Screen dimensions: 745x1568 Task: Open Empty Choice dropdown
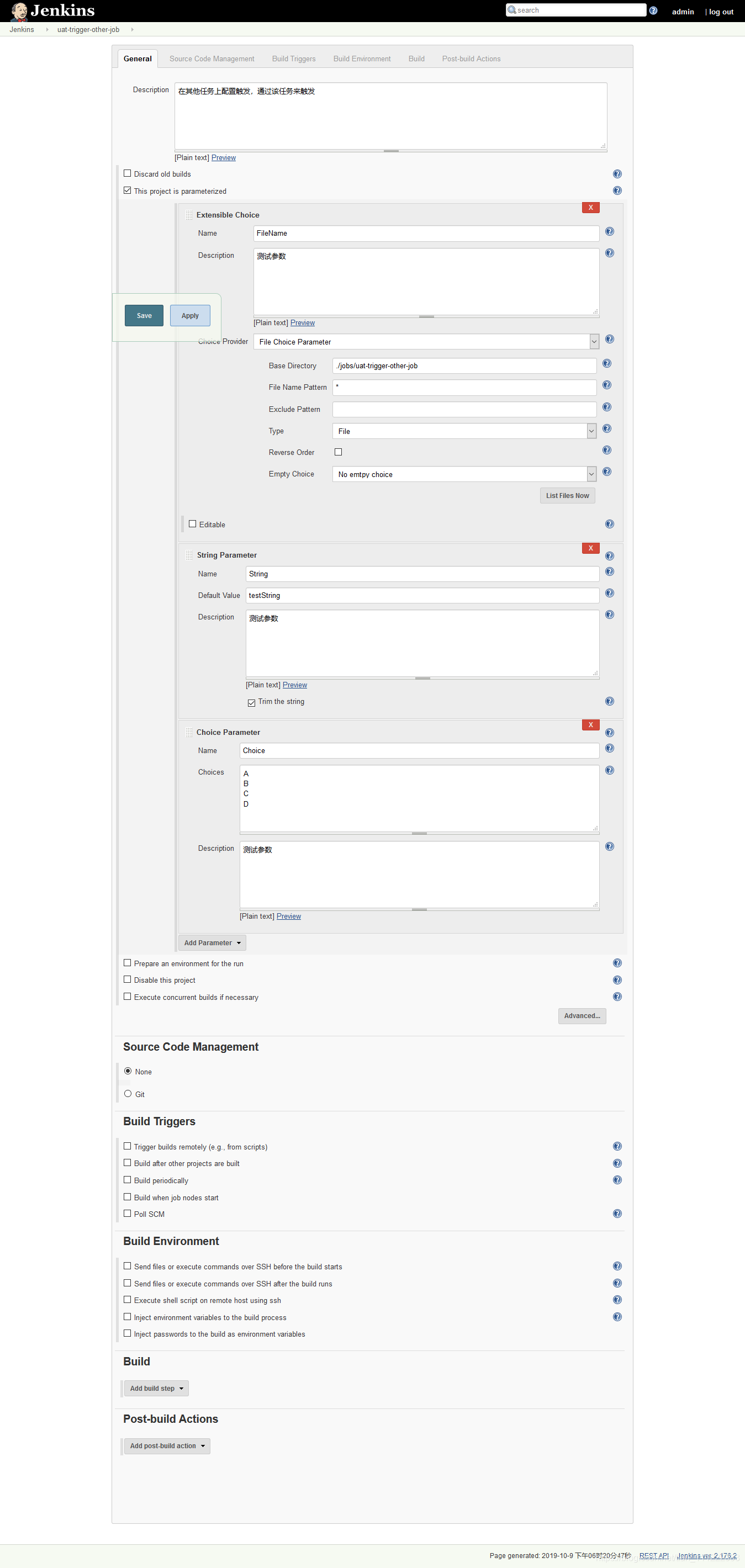[464, 474]
